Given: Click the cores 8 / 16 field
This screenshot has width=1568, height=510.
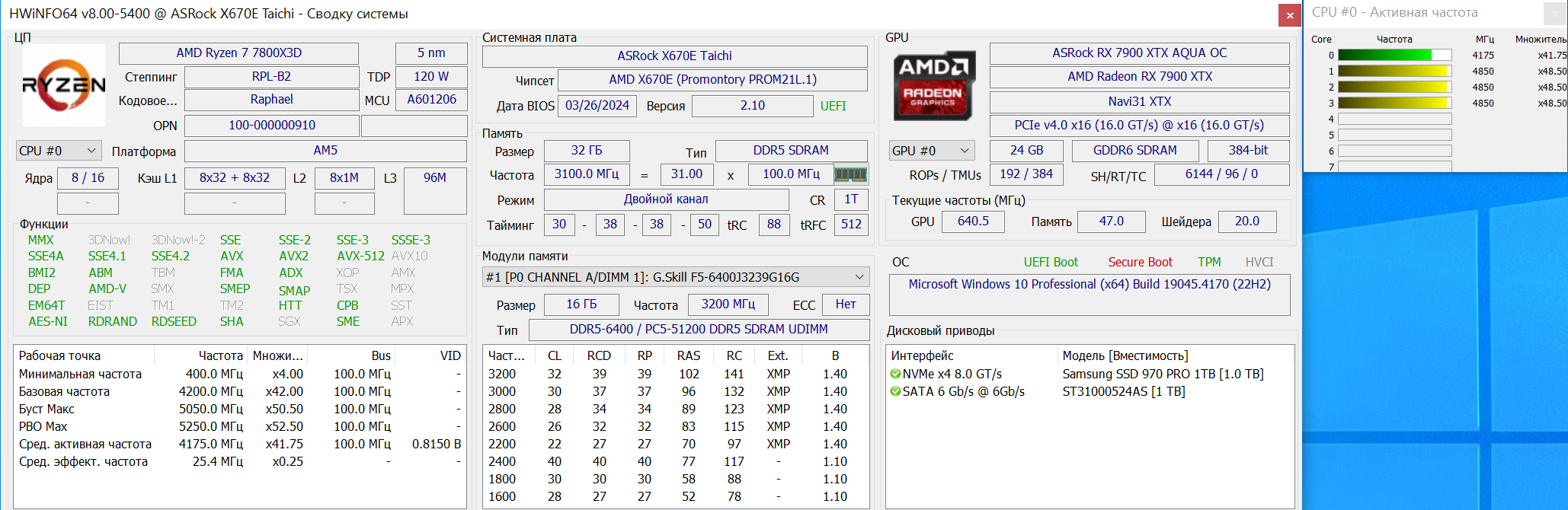Looking at the screenshot, I should [x=88, y=178].
